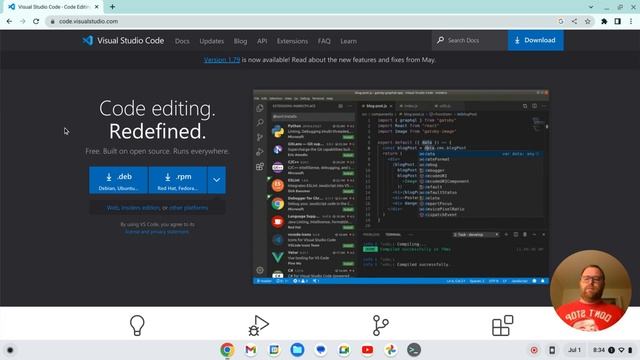Toggle the browser side panel
The image size is (640, 360).
click(x=618, y=21)
